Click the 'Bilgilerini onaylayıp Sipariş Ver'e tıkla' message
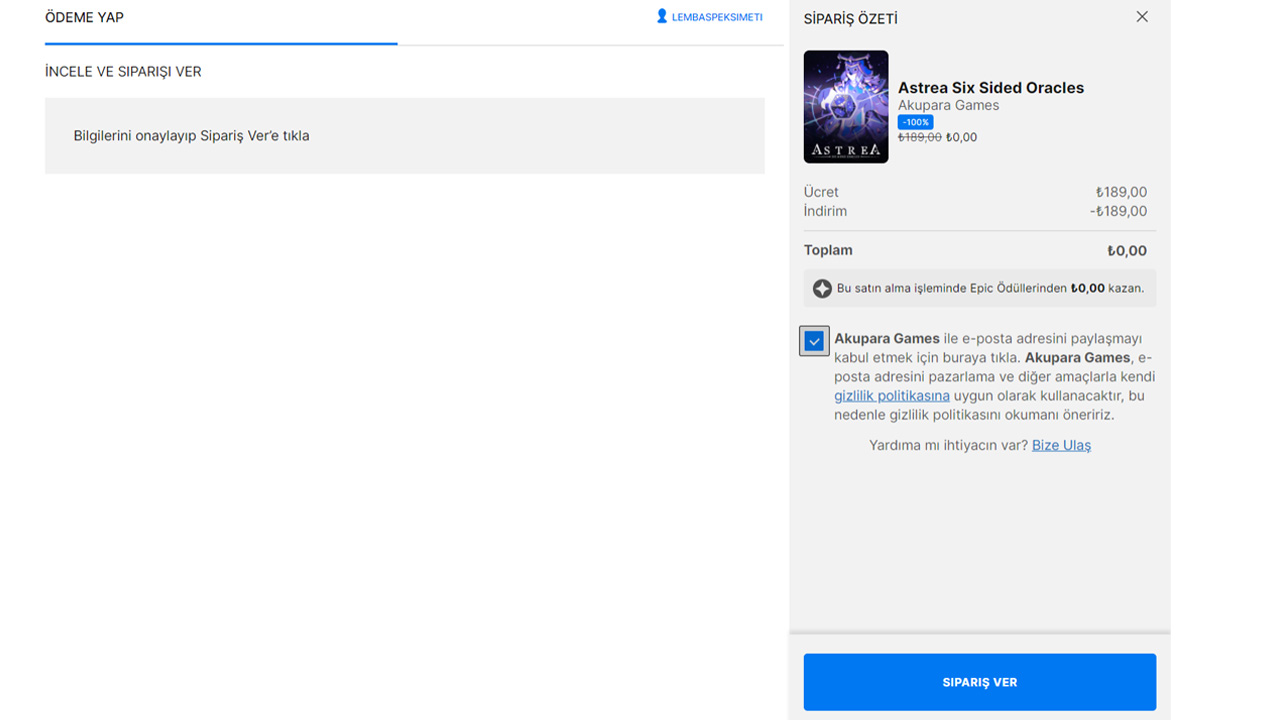Screen dimensions: 1280x720 click(x=191, y=136)
